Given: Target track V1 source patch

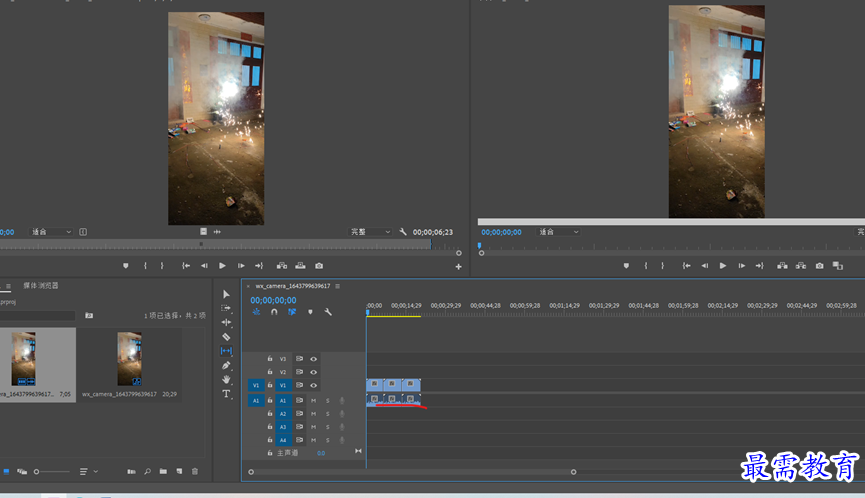Looking at the screenshot, I should click(x=256, y=385).
